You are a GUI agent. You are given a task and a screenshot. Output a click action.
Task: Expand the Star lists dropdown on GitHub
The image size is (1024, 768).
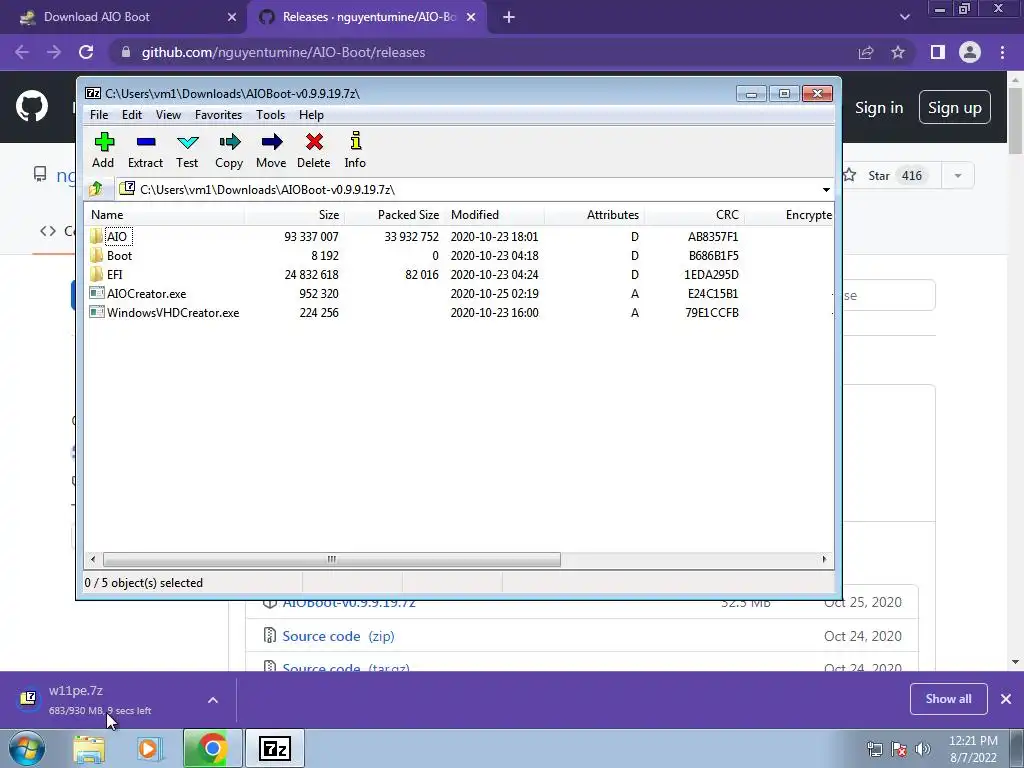(958, 176)
